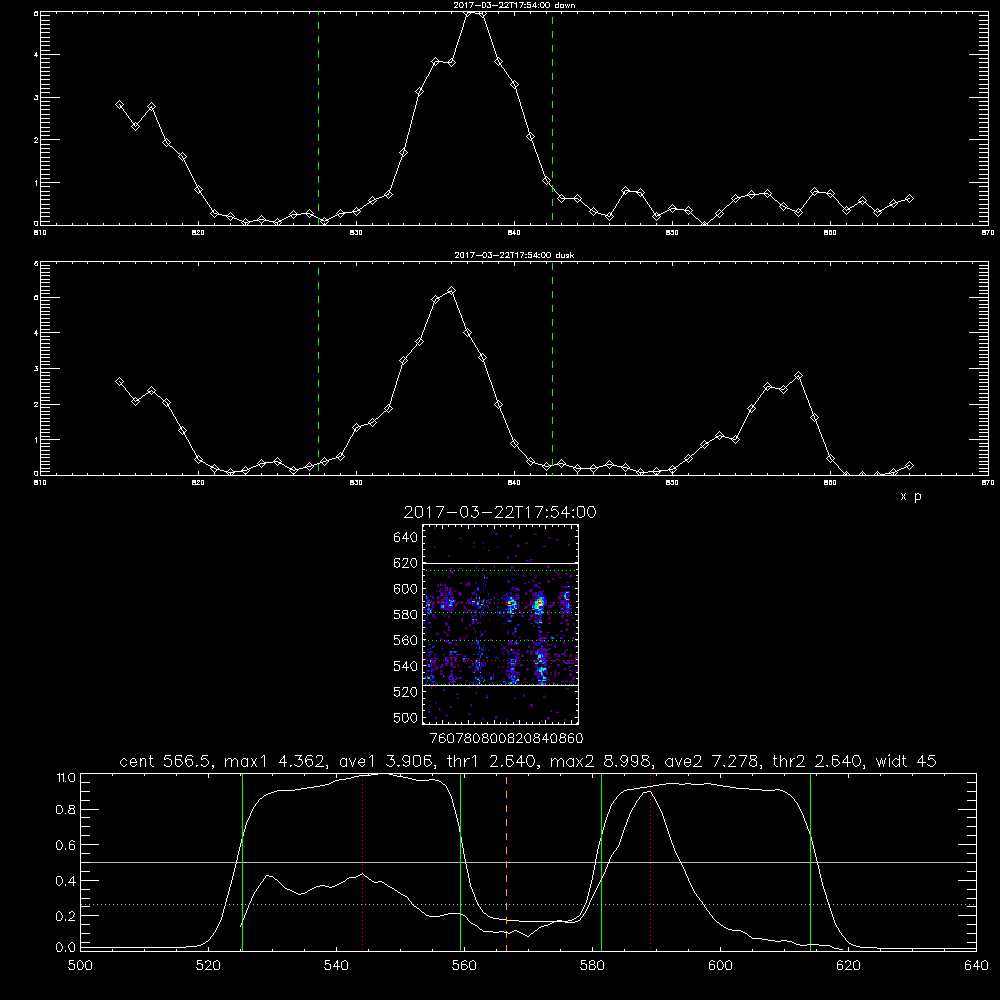
Task: Click the bottom plot x-axis label '540'
Action: (x=336, y=966)
